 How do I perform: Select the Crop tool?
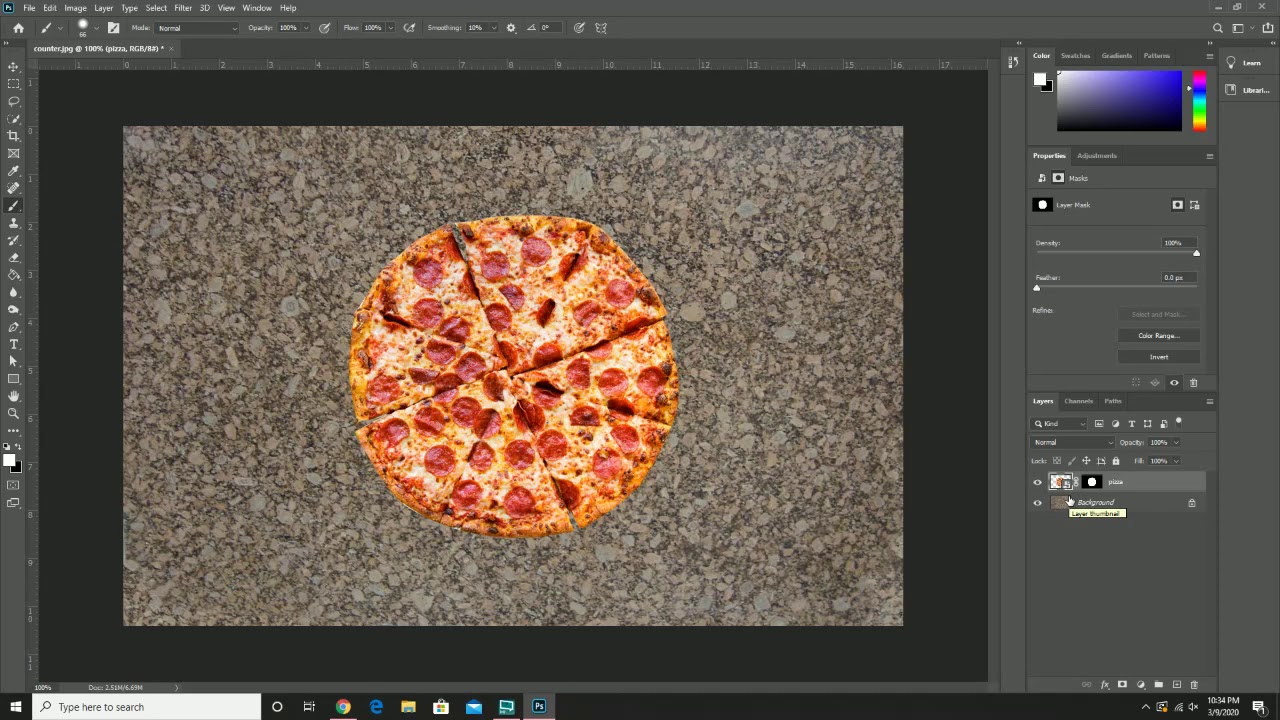[x=13, y=136]
